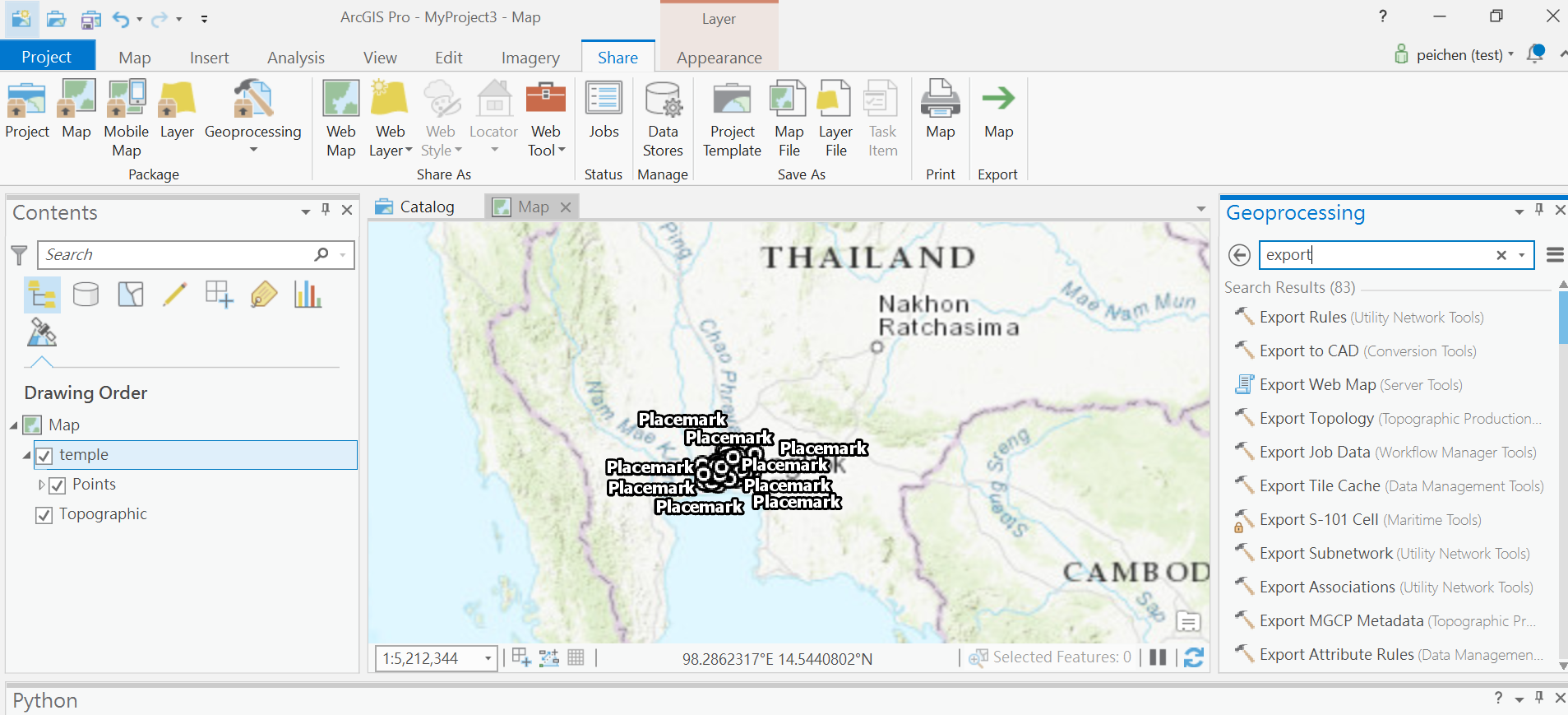Screen dimensions: 1568x715
Task: Switch to List By Charts view
Action: click(308, 295)
